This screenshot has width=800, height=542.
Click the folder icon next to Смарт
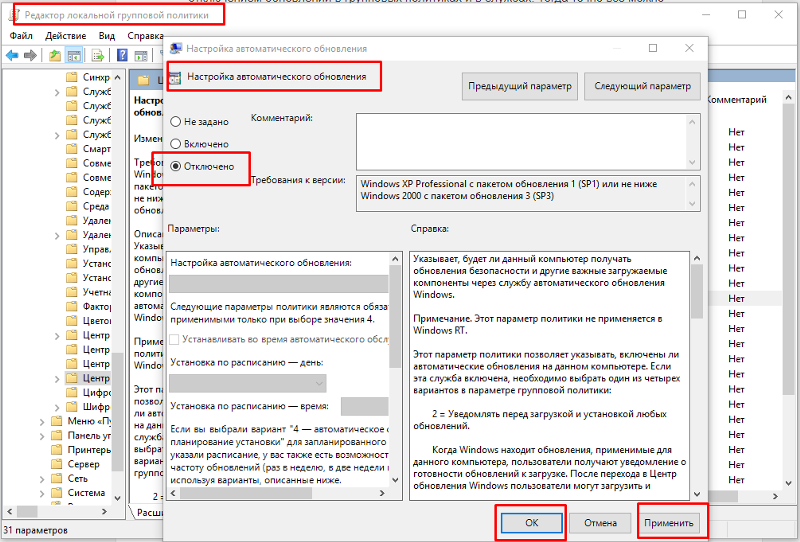tap(72, 149)
